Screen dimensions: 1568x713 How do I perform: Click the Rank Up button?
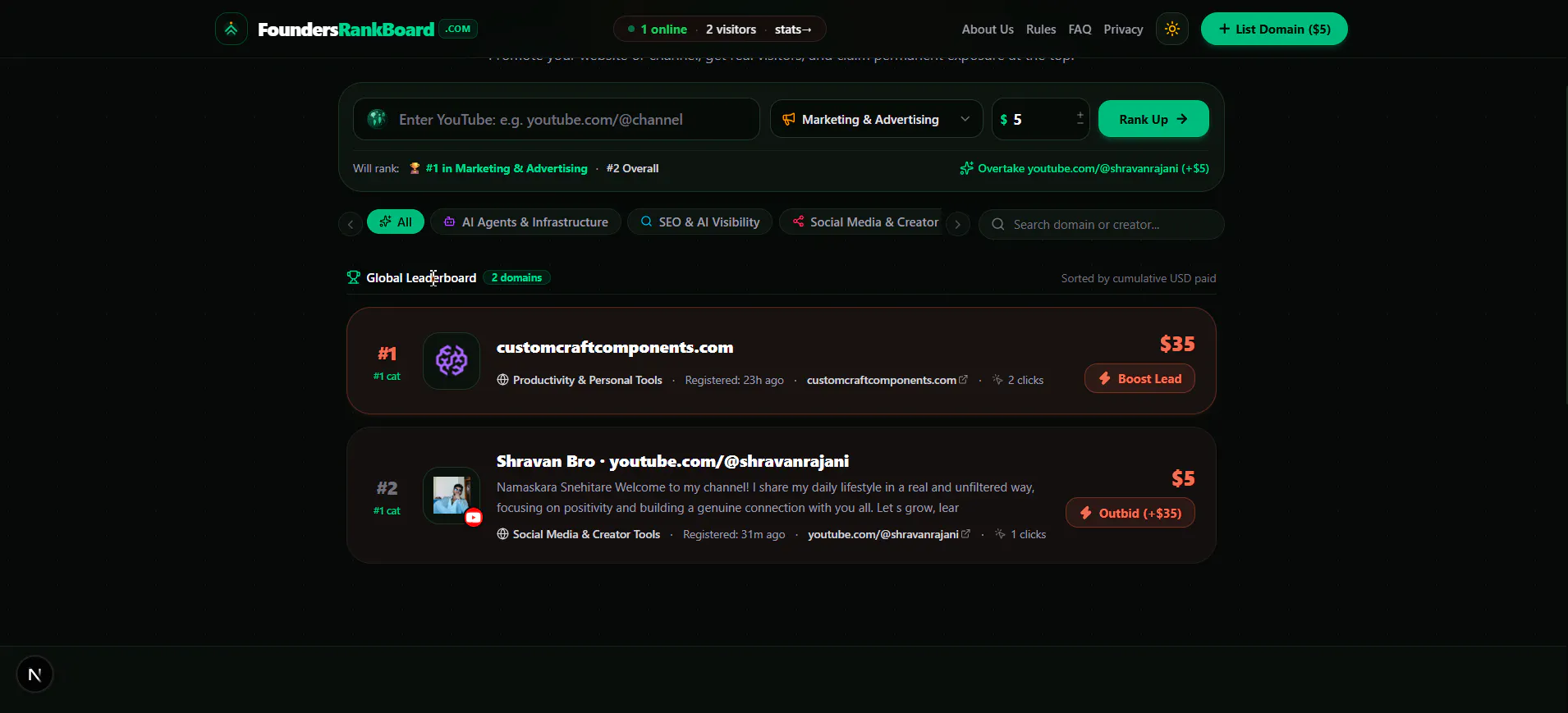pos(1153,119)
